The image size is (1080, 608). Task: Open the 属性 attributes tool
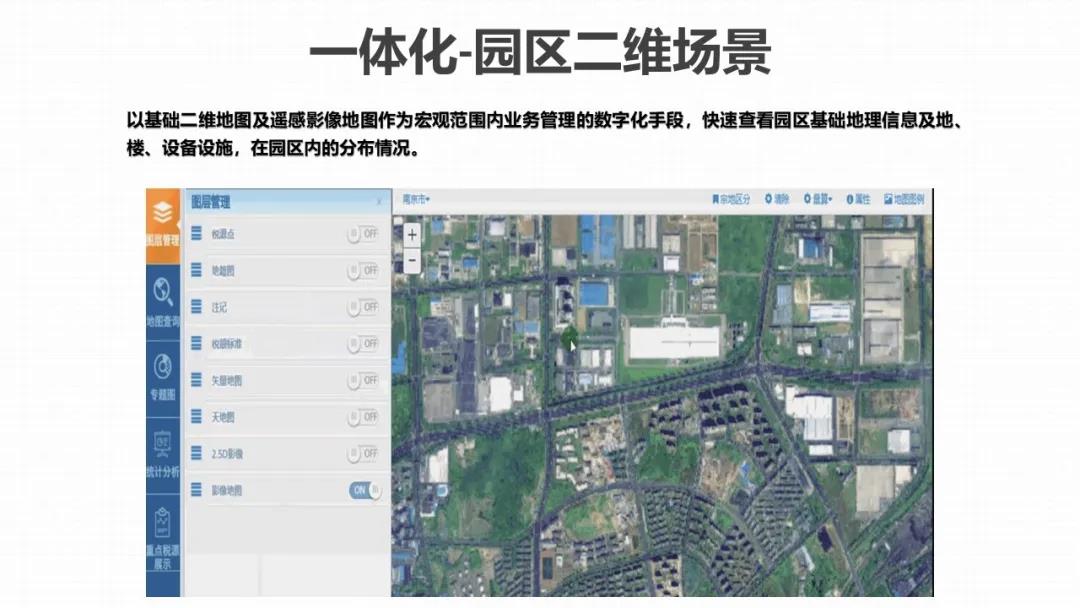click(x=858, y=199)
